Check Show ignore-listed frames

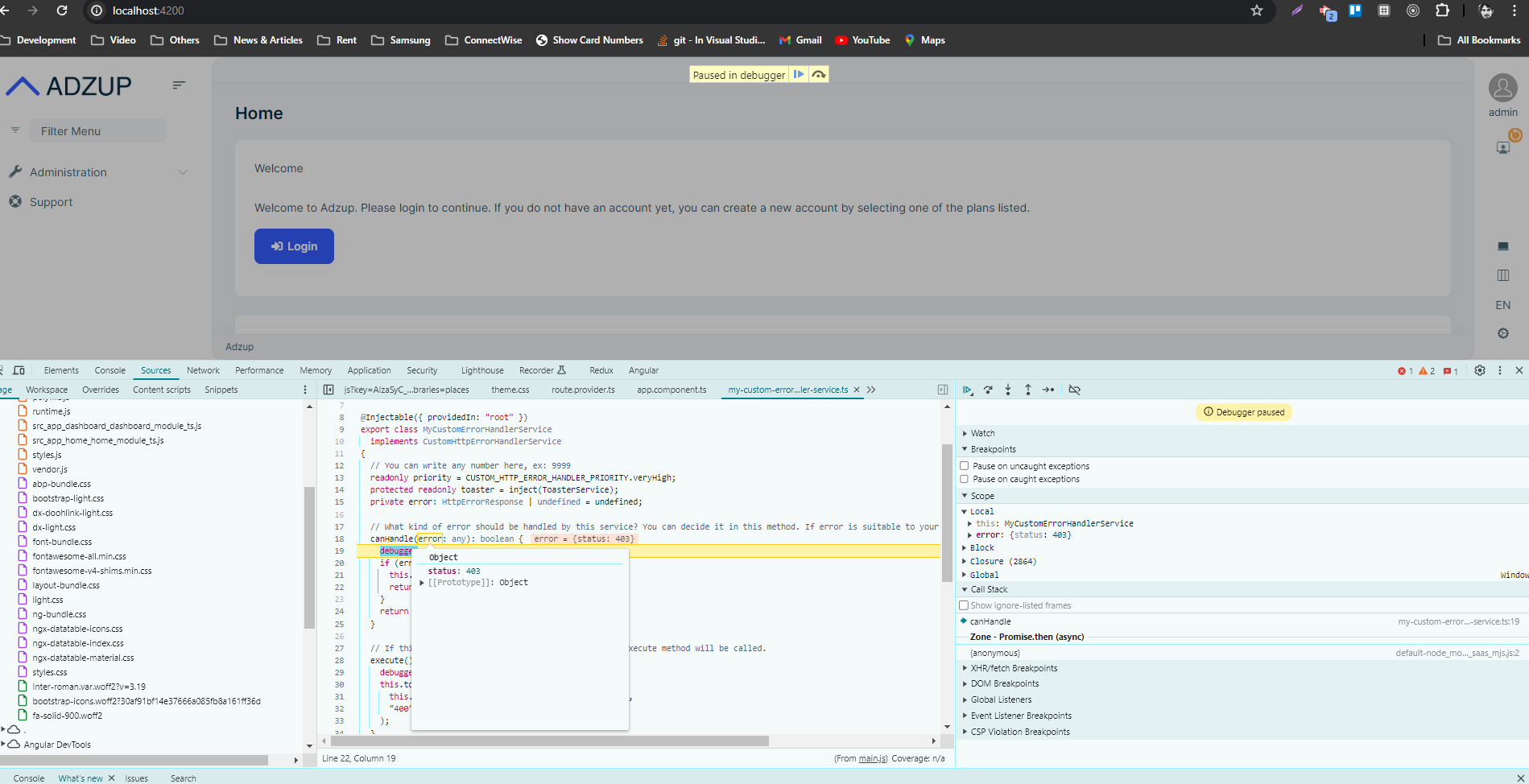click(x=964, y=605)
